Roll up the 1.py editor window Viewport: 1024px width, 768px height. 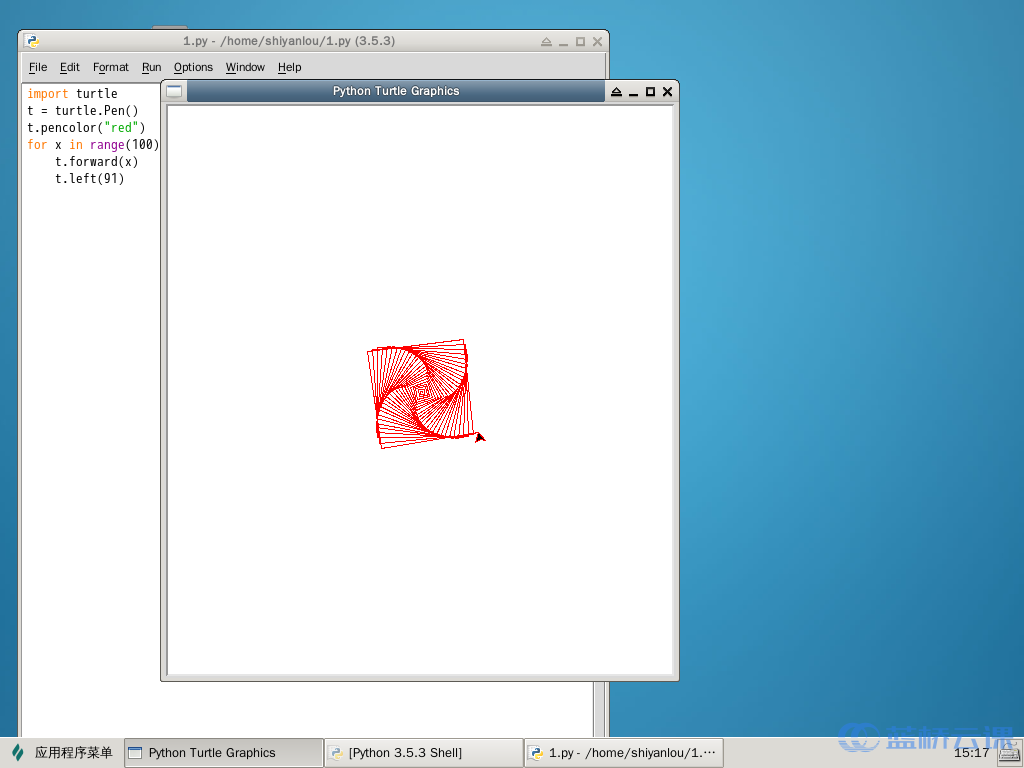(546, 42)
